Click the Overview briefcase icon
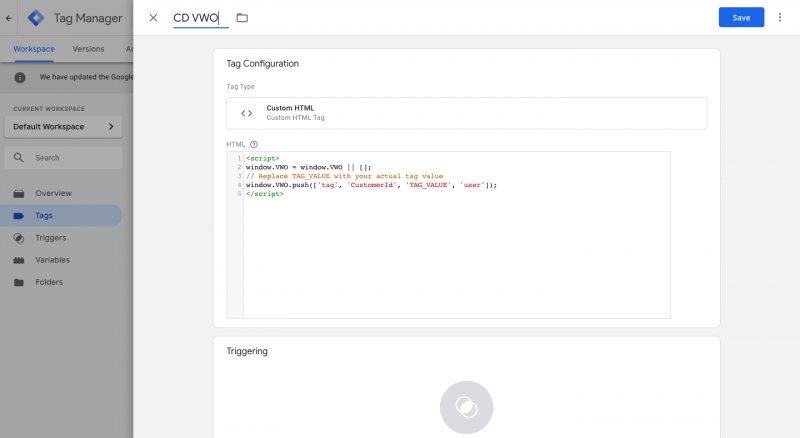Image resolution: width=800 pixels, height=438 pixels. pyautogui.click(x=19, y=193)
